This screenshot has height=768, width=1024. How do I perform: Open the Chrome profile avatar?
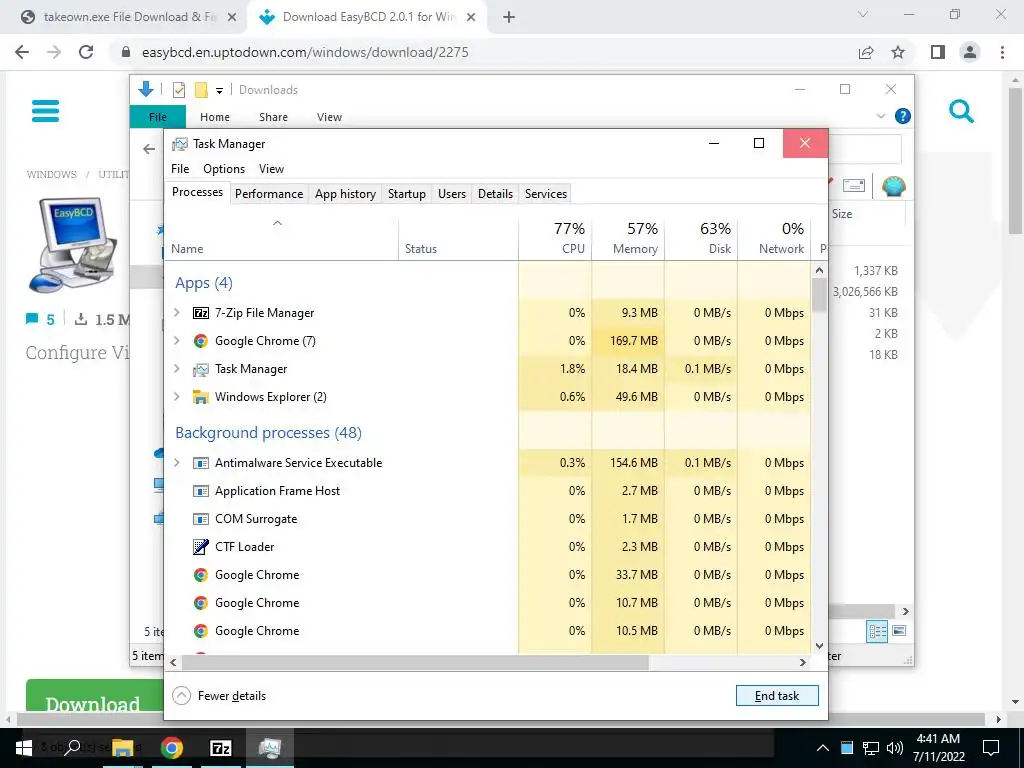[x=970, y=52]
